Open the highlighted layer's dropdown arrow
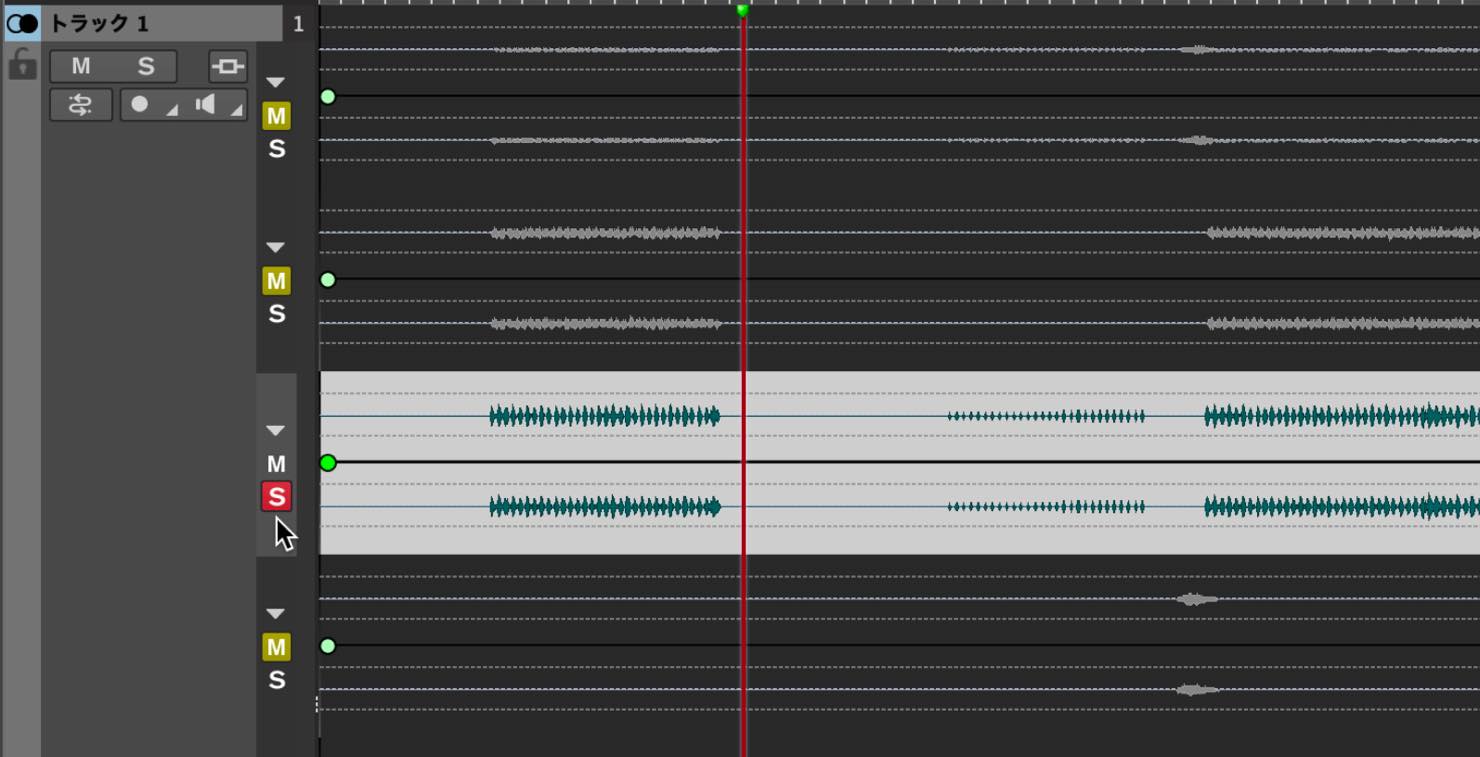 275,430
